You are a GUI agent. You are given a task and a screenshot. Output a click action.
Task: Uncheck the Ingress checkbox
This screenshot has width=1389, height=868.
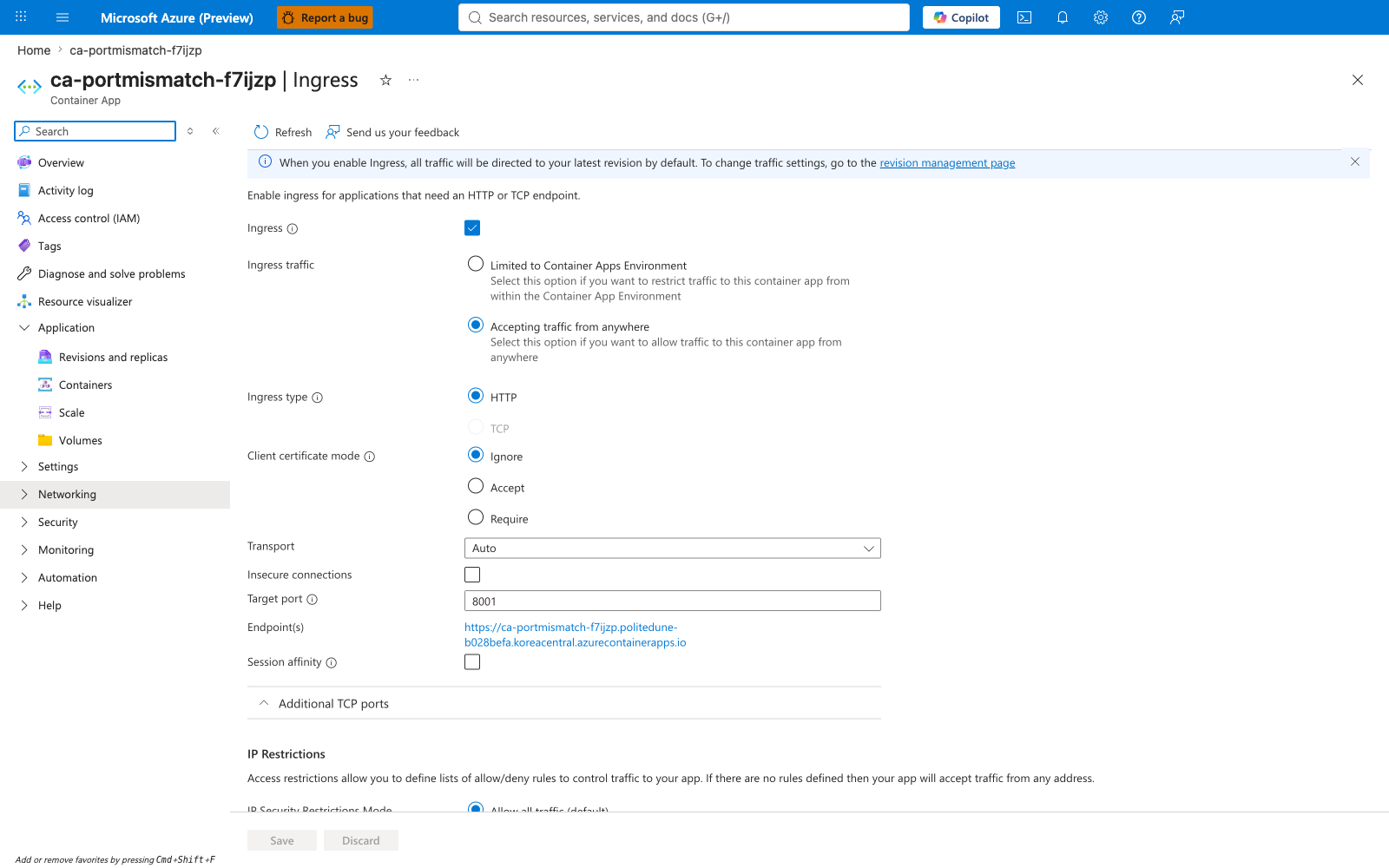[472, 227]
